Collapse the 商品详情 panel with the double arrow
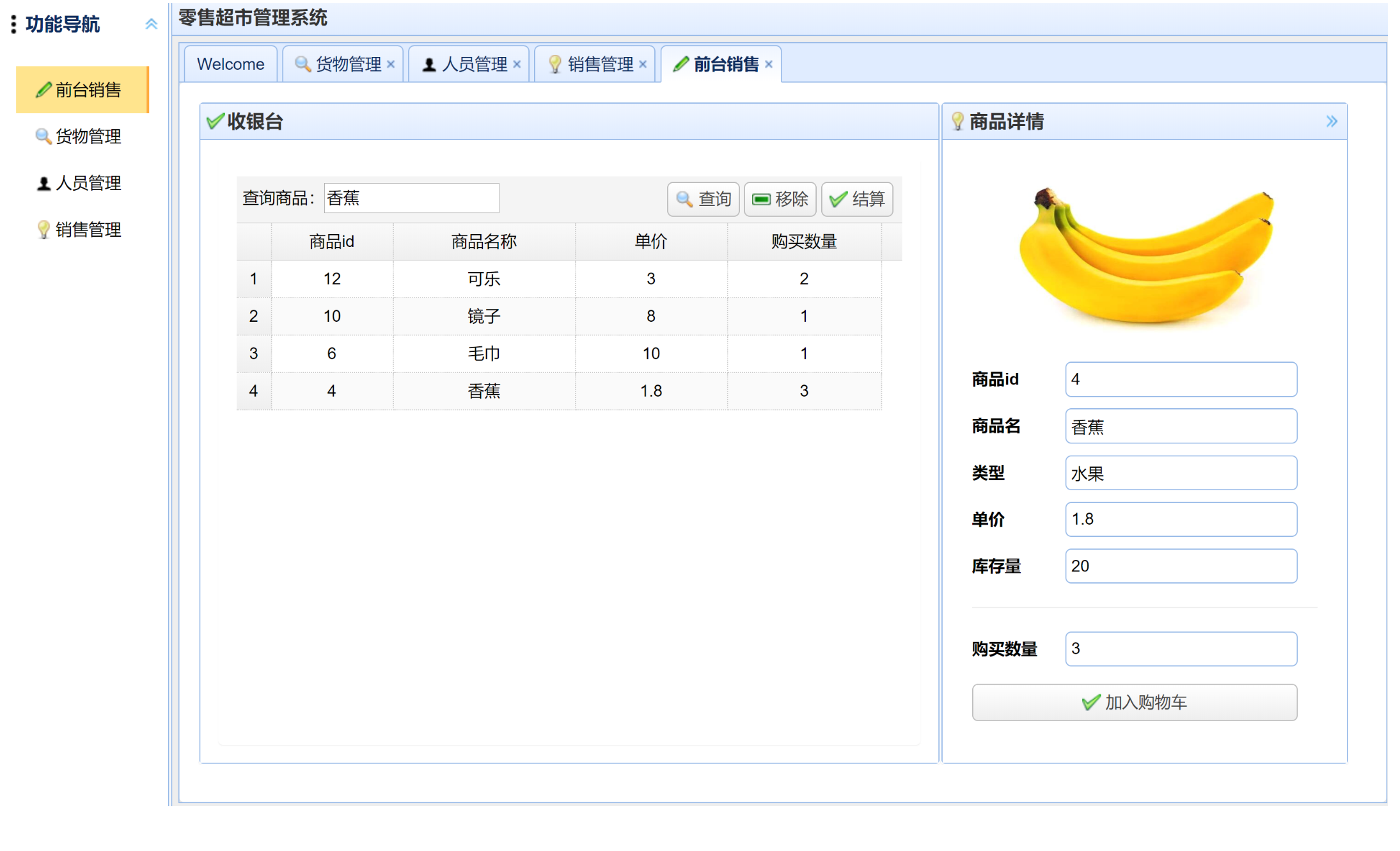 pos(1331,121)
